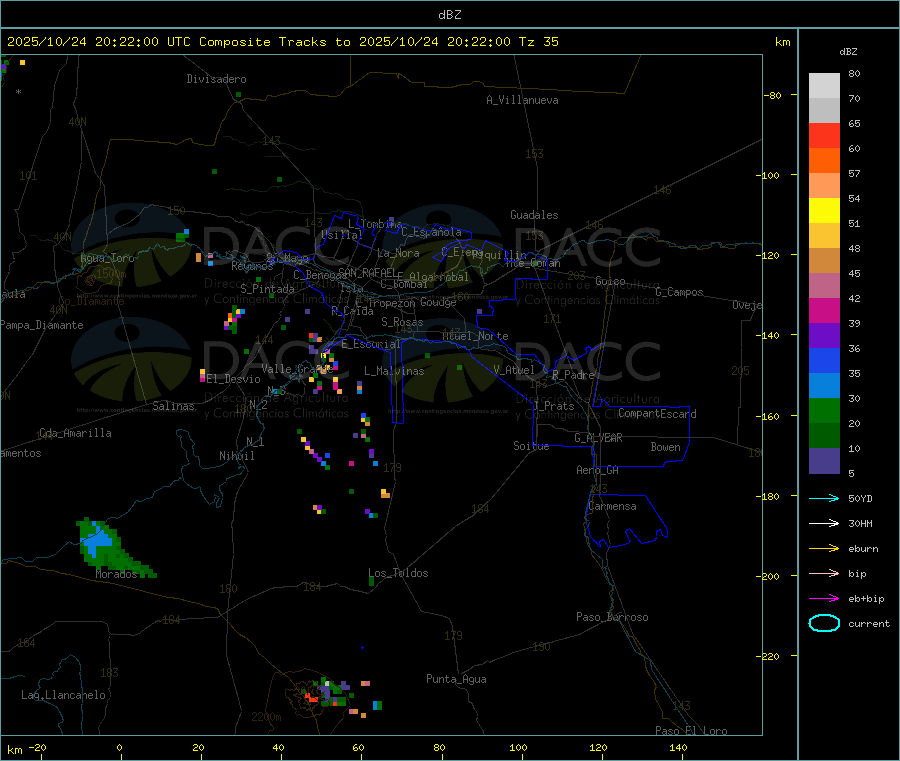This screenshot has width=900, height=761.
Task: Click the Cda_Amarilla map label
Action: 75,433
